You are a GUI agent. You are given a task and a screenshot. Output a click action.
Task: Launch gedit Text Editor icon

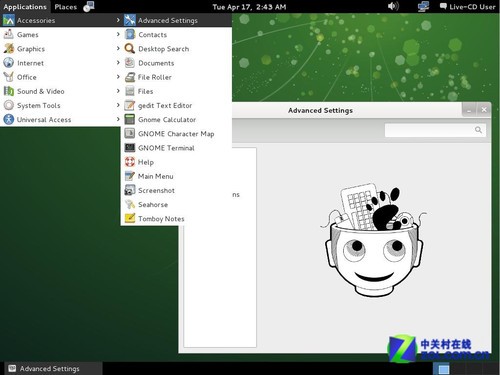pos(130,105)
